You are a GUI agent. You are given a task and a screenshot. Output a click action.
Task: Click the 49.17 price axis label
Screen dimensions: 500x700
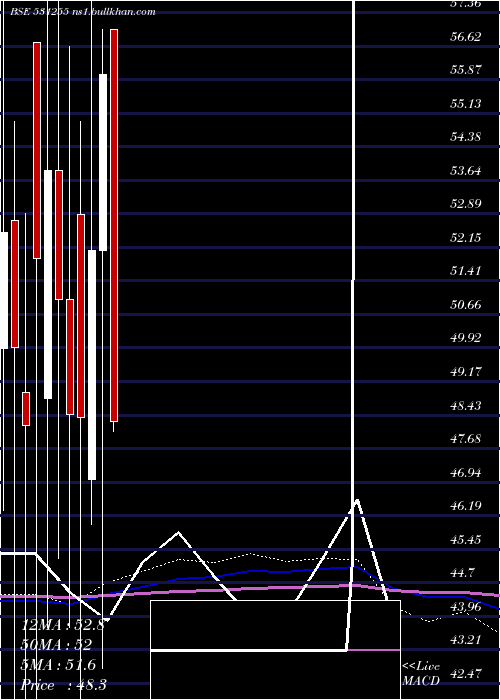pyautogui.click(x=466, y=371)
